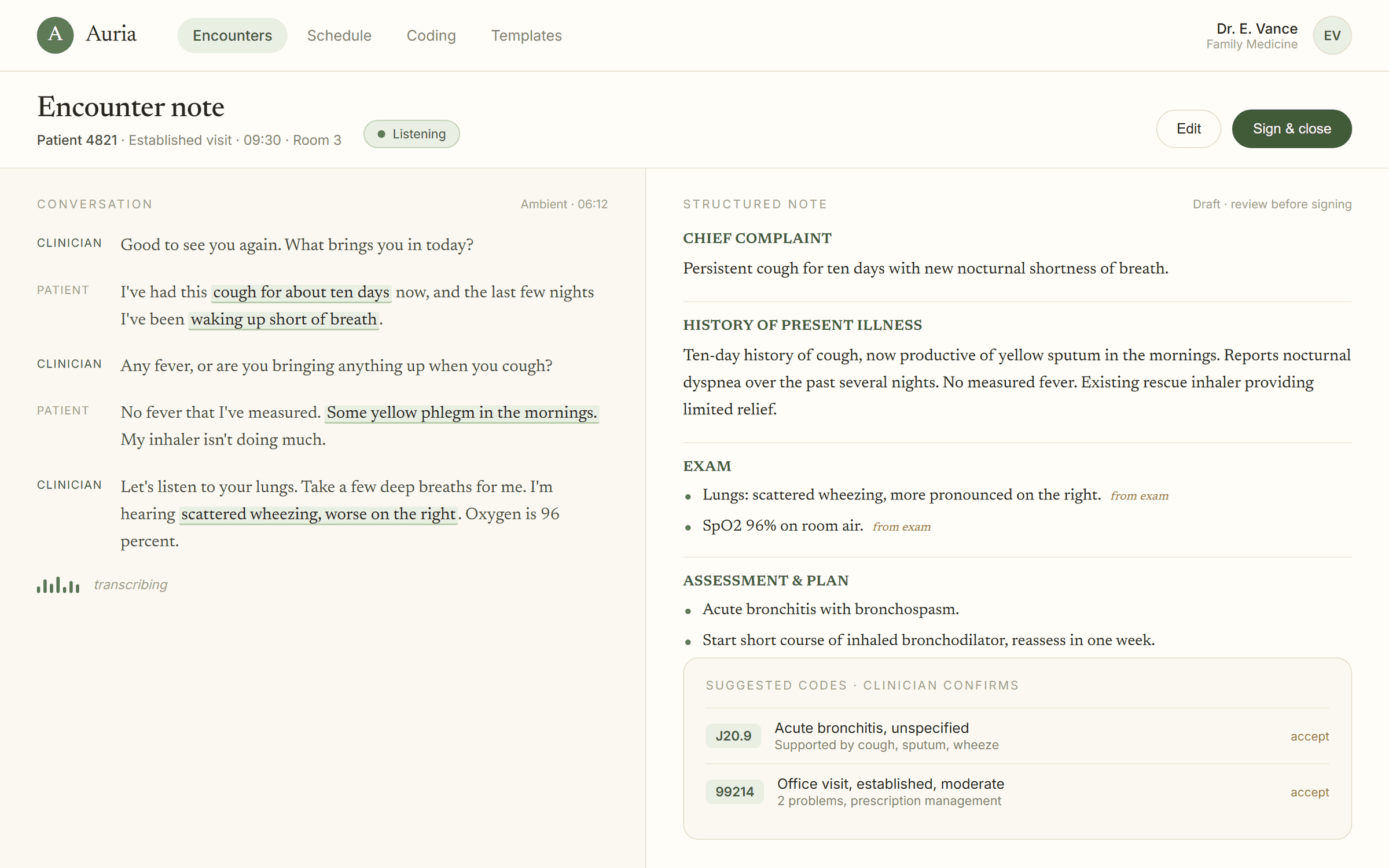Screen dimensions: 1389x868
Task: Switch to the Schedule tab
Action: pyautogui.click(x=339, y=35)
